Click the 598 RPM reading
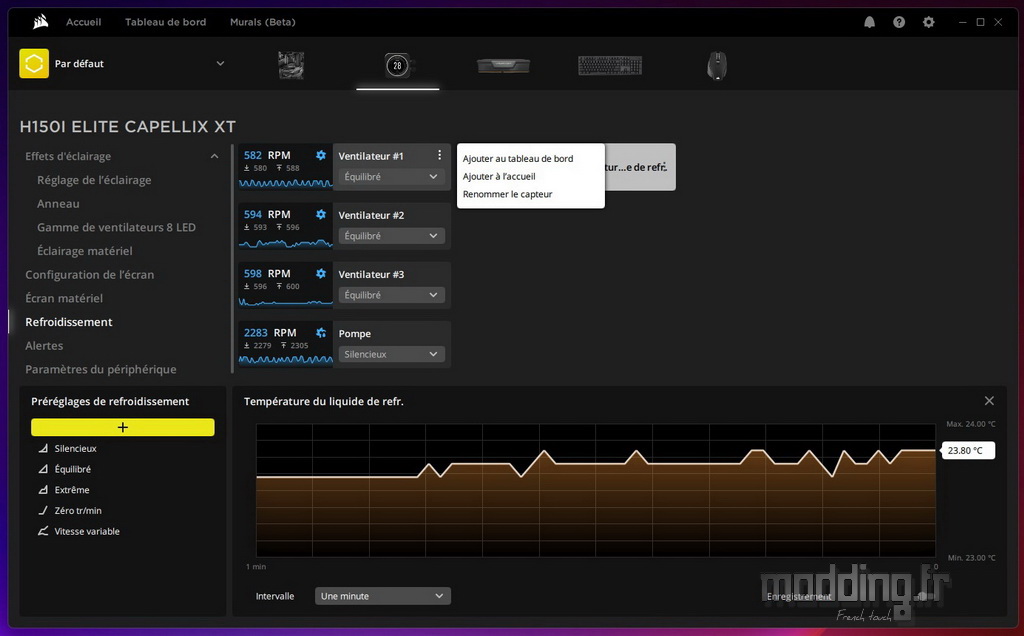Screen dimensions: 1024x636 pyautogui.click(x=267, y=274)
